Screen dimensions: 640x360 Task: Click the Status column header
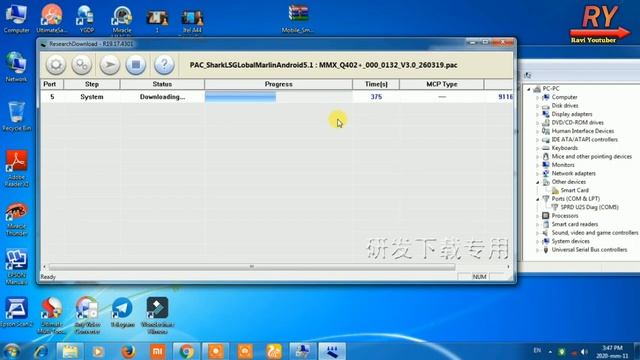162,84
